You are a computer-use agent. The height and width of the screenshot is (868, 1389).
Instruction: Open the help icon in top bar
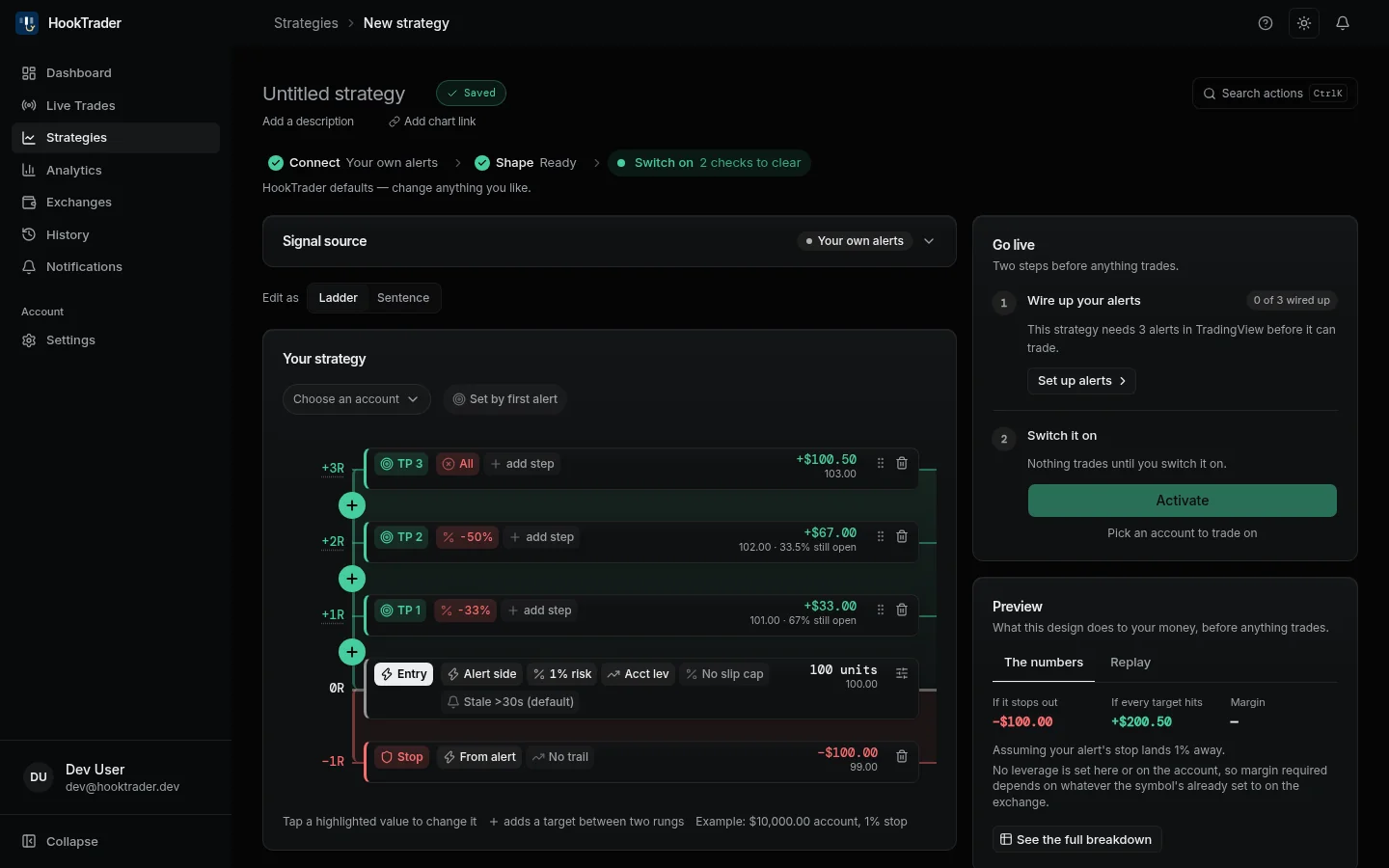1266,23
